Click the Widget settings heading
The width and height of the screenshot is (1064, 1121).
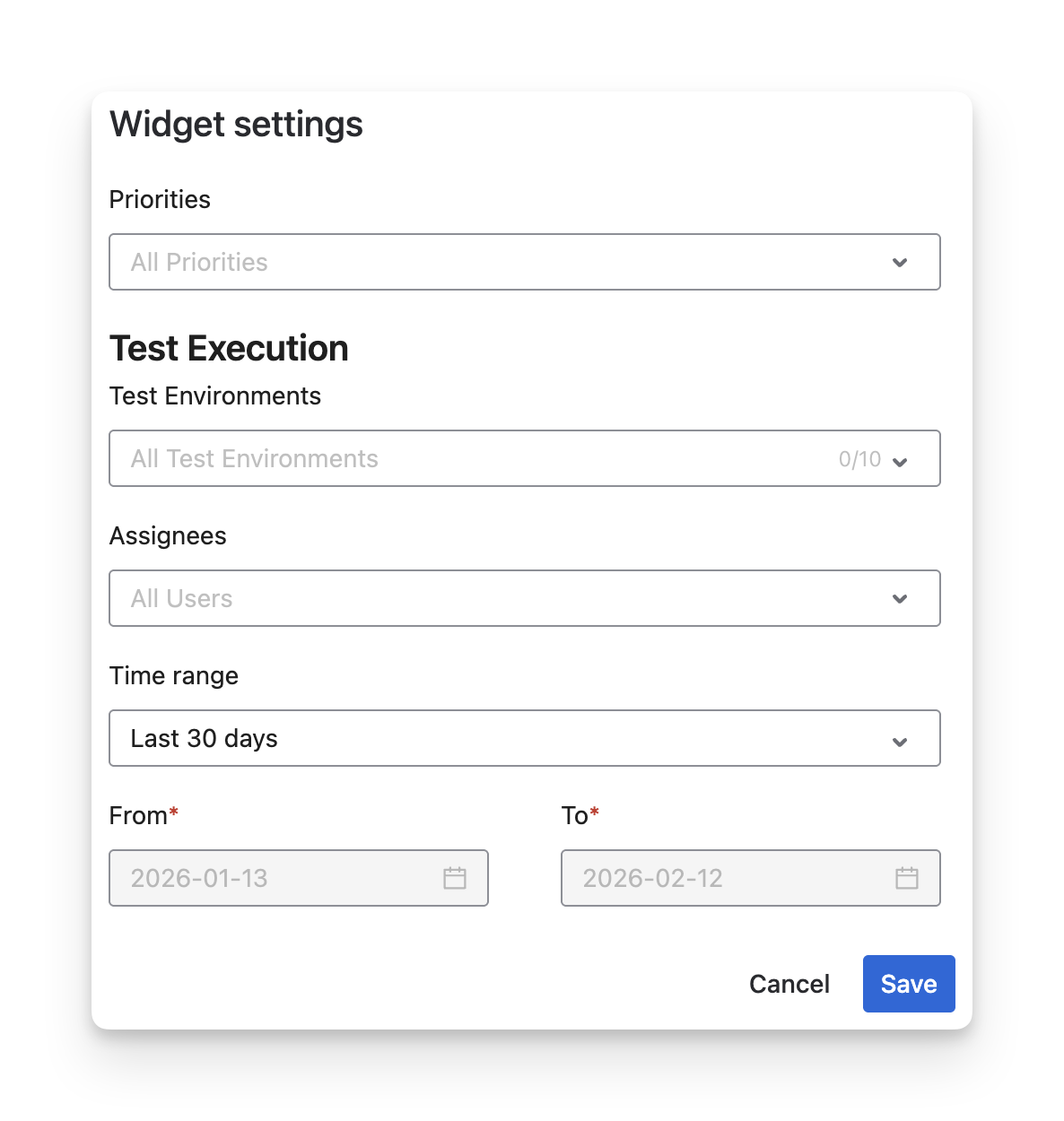pyautogui.click(x=236, y=124)
